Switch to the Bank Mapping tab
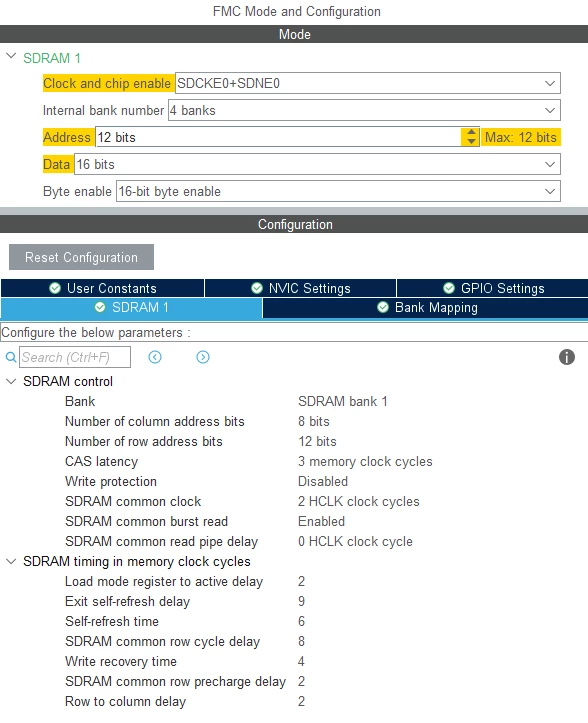Image resolution: width=588 pixels, height=723 pixels. pyautogui.click(x=425, y=308)
